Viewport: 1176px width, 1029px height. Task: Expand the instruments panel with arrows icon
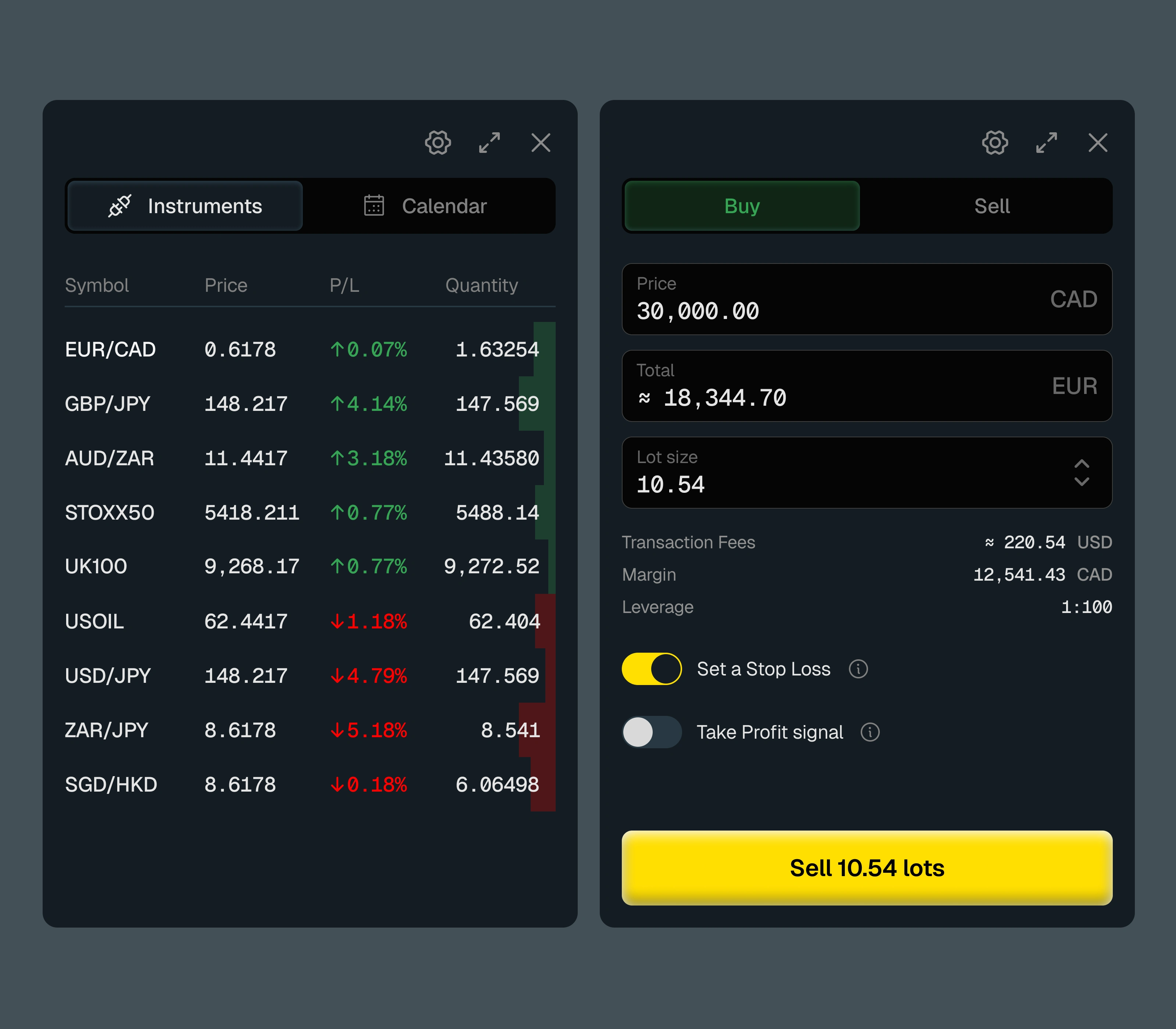pyautogui.click(x=489, y=143)
